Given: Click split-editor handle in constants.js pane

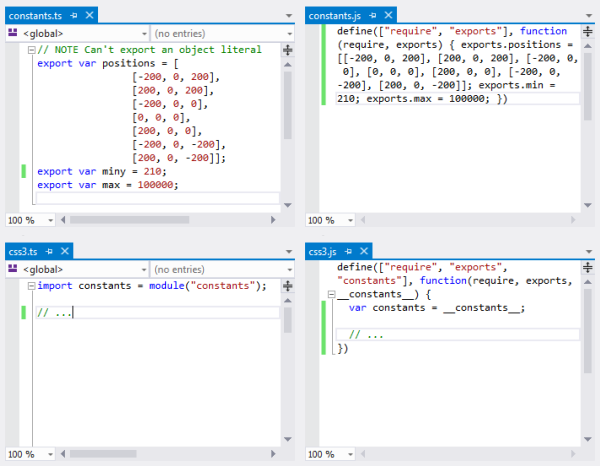Looking at the screenshot, I should click(x=586, y=33).
